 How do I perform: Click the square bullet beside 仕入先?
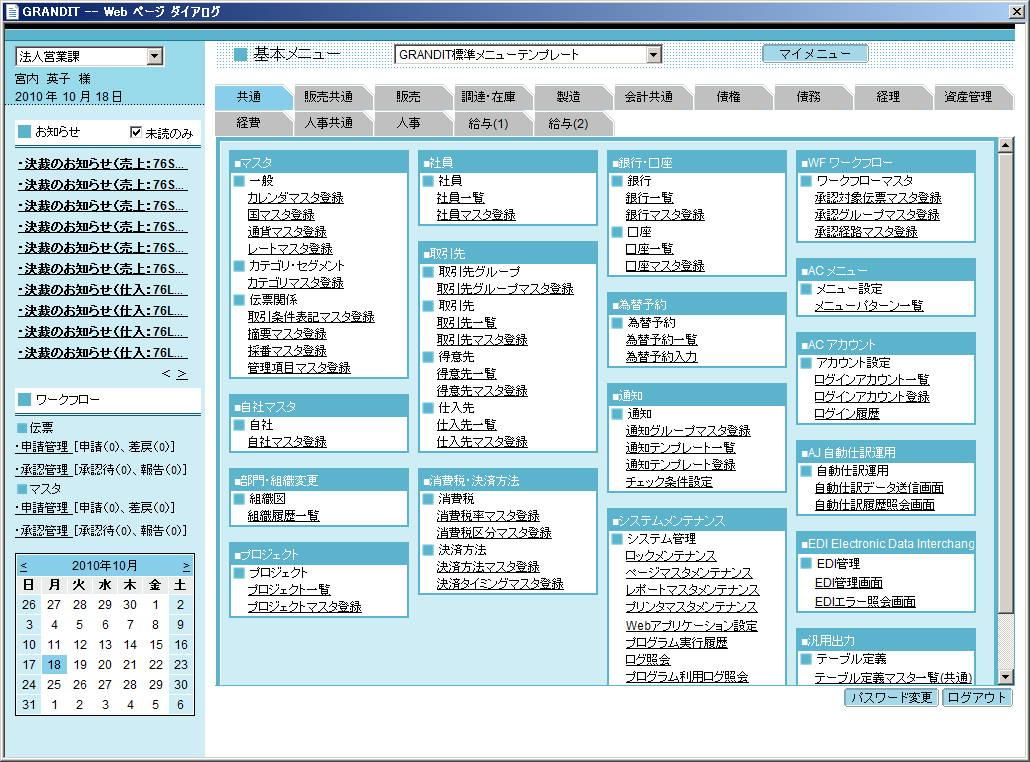pos(428,408)
